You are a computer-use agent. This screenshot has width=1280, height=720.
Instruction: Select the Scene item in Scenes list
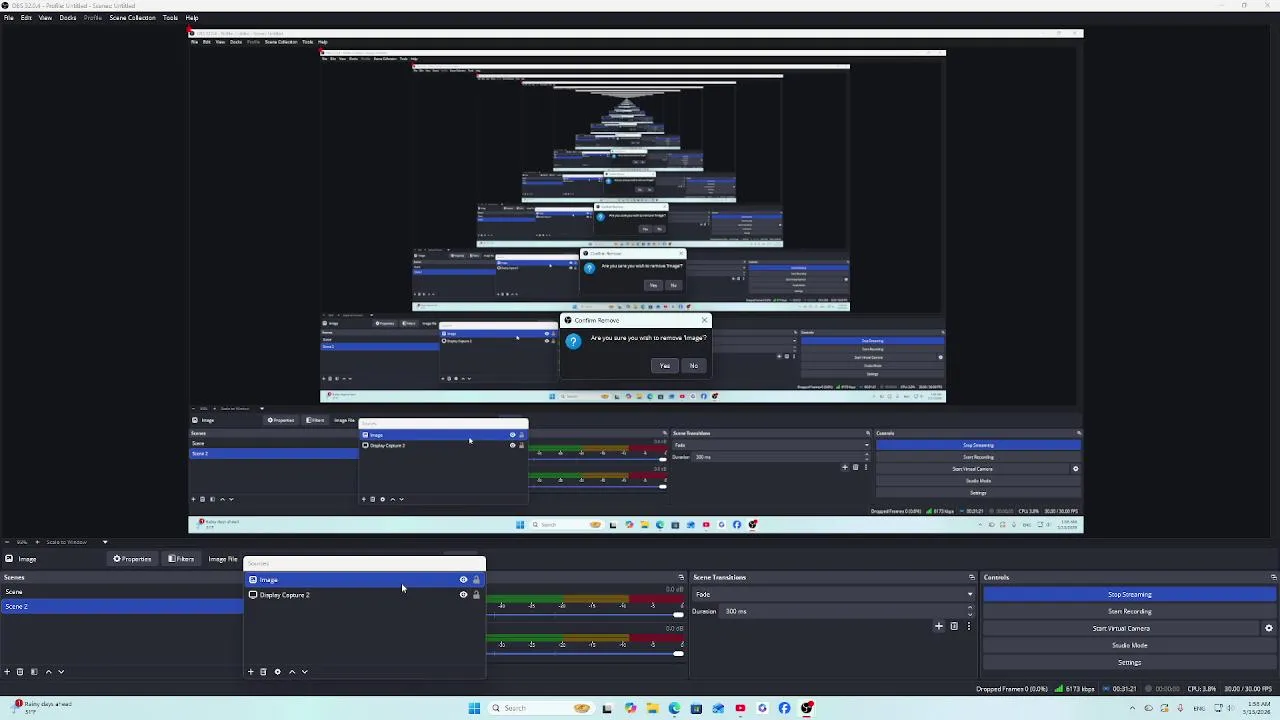(121, 592)
